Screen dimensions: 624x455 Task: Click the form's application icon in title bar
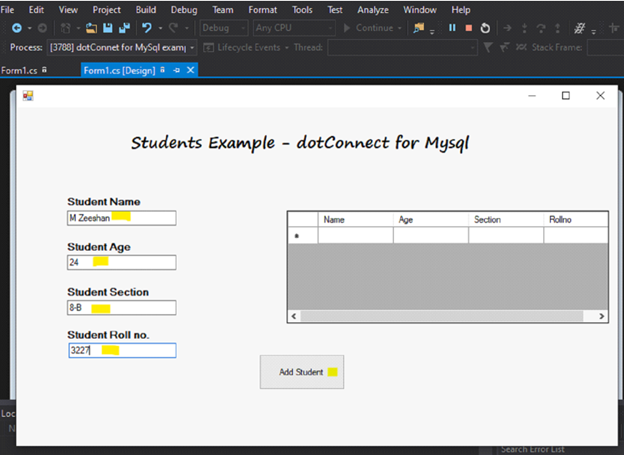28,96
